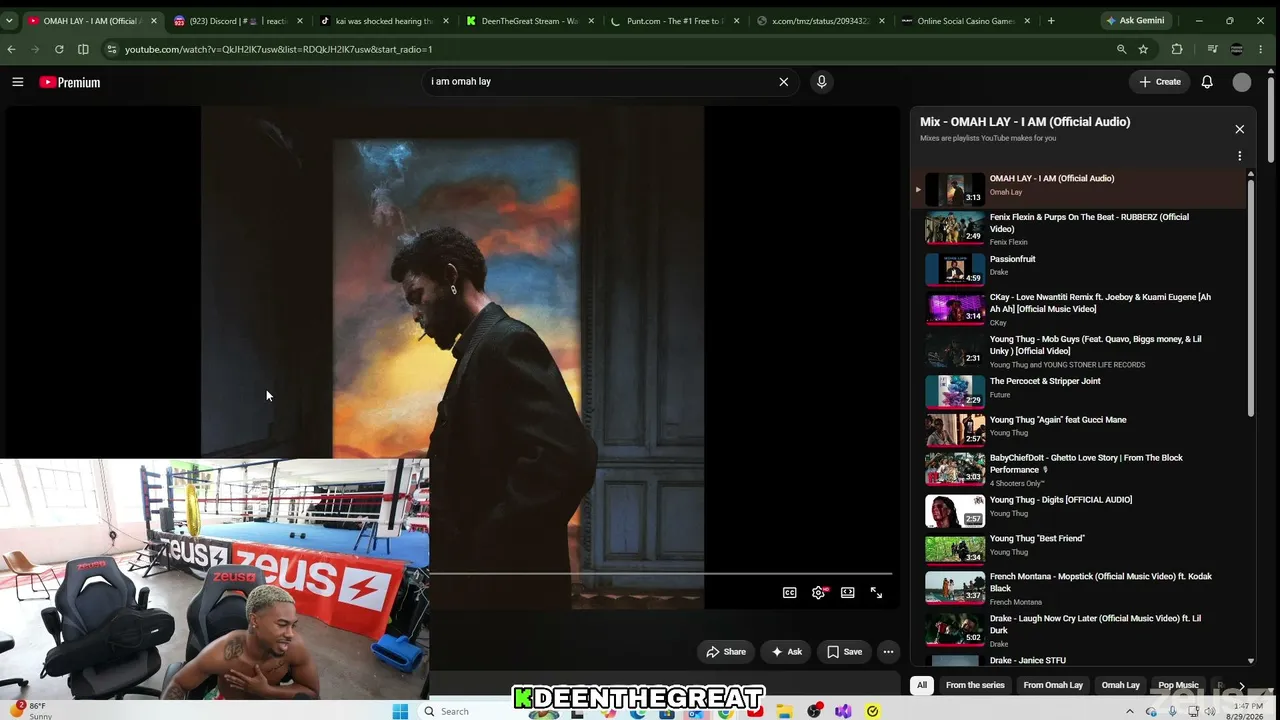The image size is (1280, 720).
Task: Open 'Young Thug - Mob Guys' title
Action: click(1096, 345)
